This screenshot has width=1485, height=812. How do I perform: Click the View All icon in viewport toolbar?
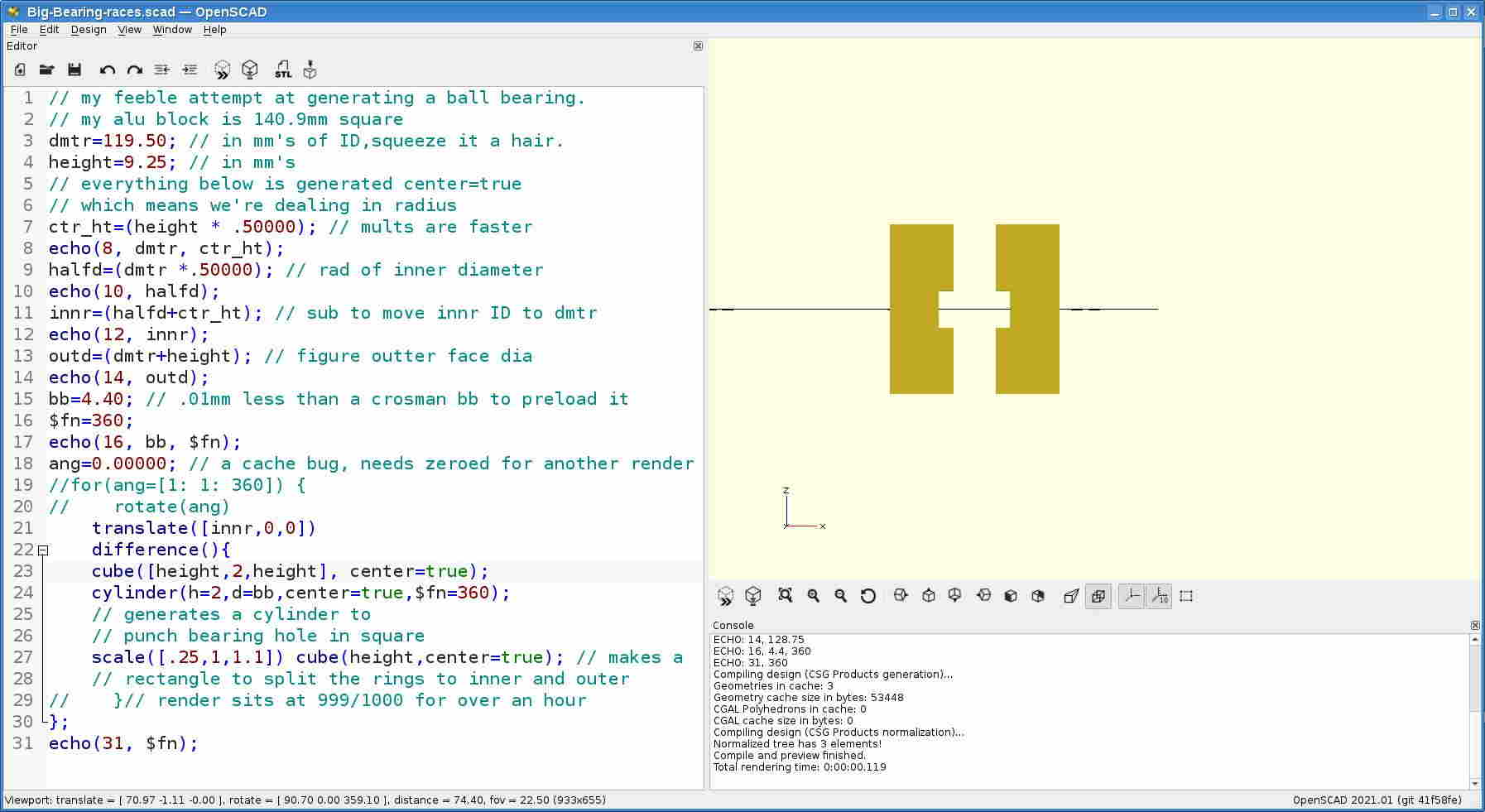785,595
